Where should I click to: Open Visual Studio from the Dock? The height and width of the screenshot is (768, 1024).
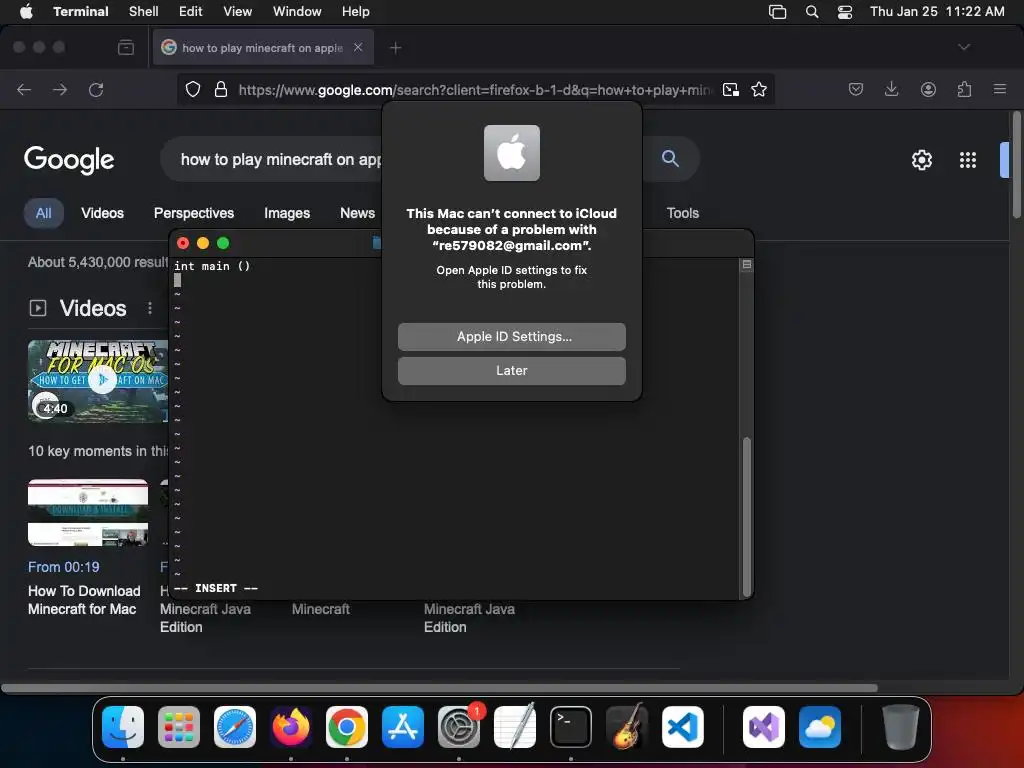764,727
